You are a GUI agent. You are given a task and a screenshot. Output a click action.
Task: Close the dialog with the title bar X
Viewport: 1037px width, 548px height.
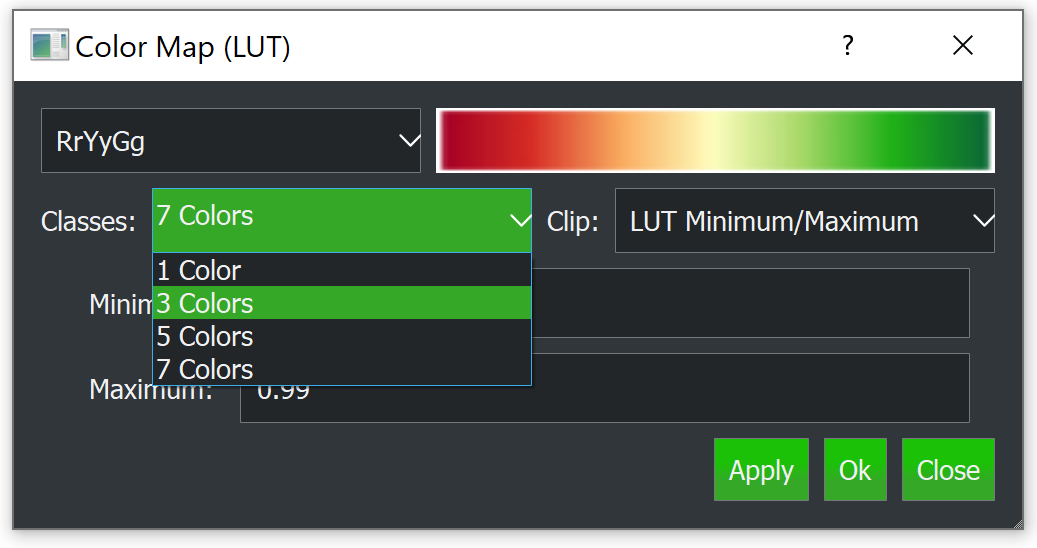[x=962, y=46]
